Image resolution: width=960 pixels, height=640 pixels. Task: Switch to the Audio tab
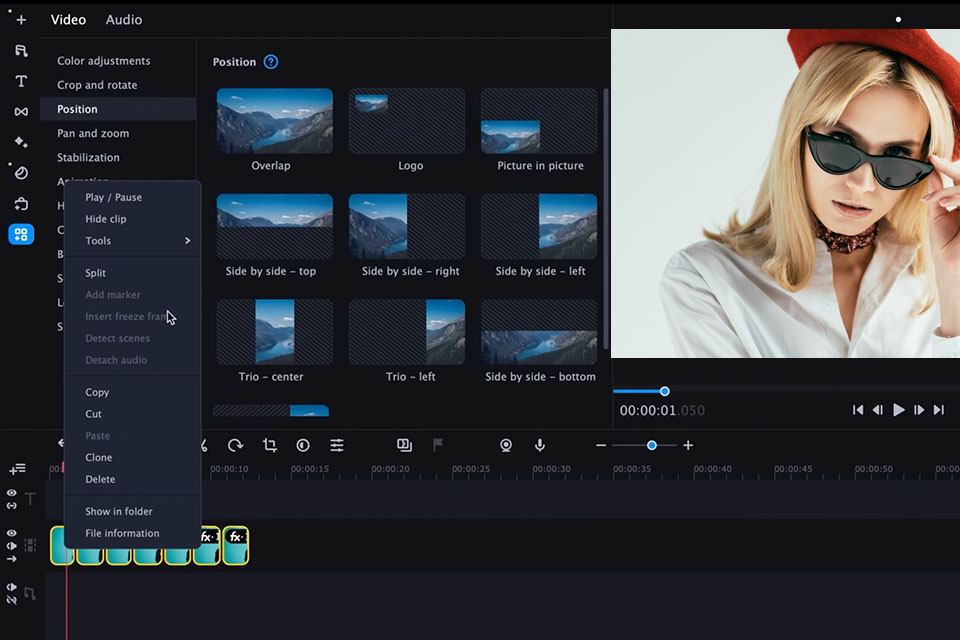[124, 20]
